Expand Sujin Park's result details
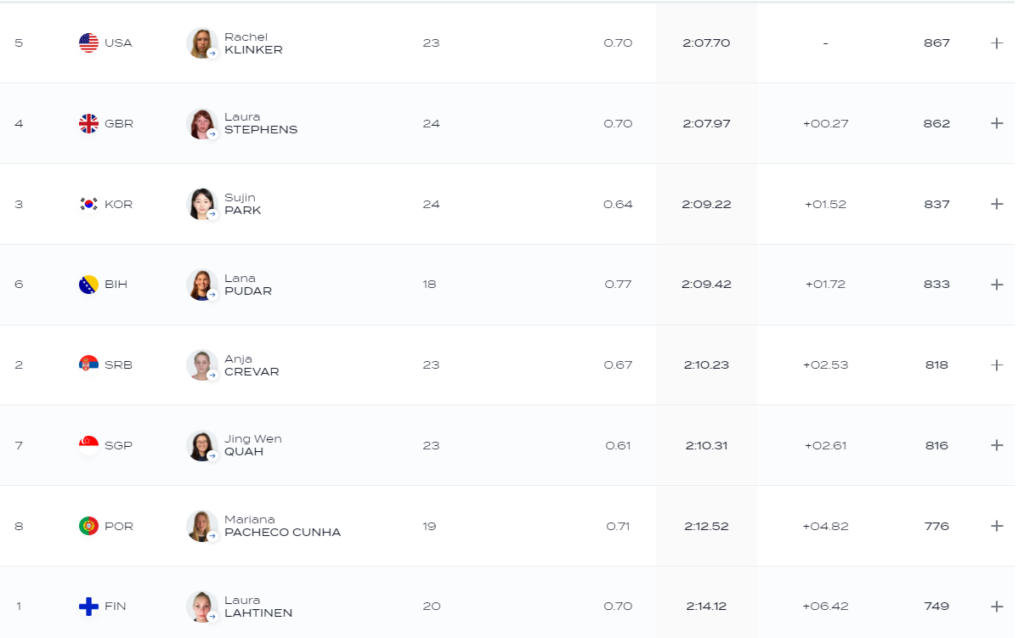The width and height of the screenshot is (1024, 638). point(996,204)
